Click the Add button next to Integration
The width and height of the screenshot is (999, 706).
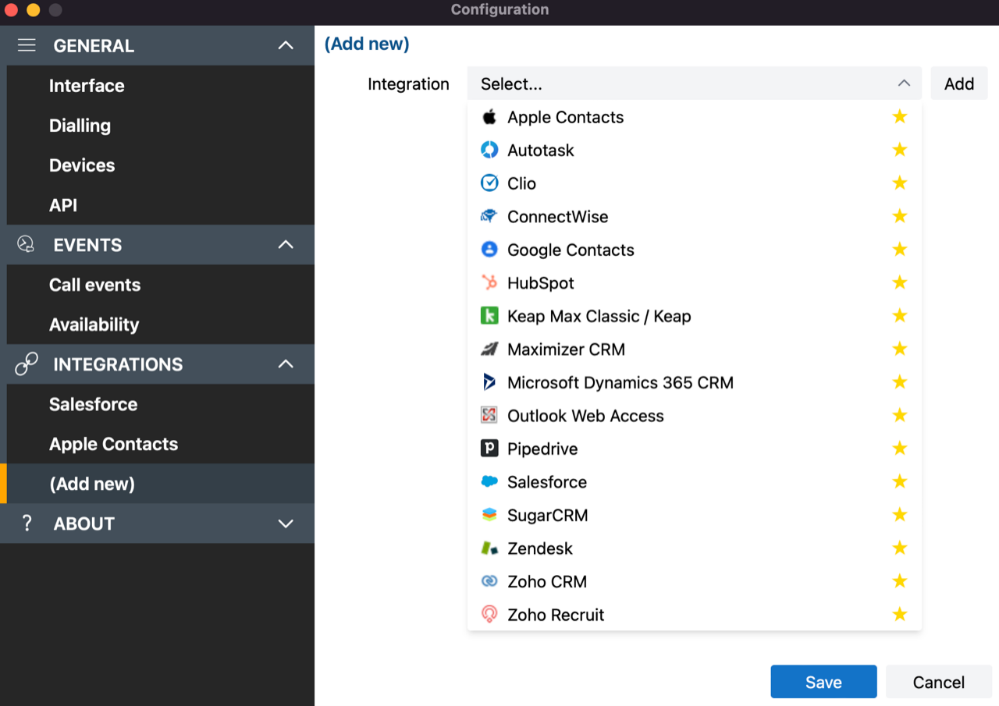point(959,83)
